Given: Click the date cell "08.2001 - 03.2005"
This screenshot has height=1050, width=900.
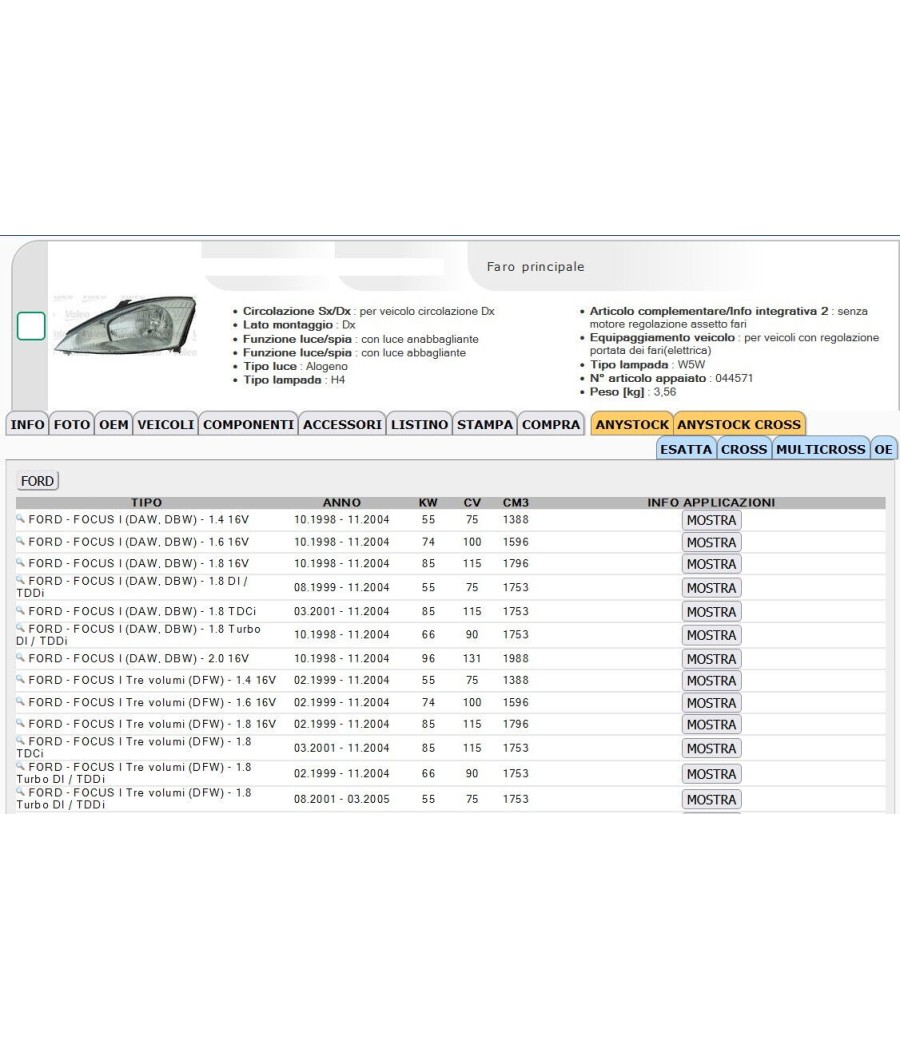Looking at the screenshot, I should (342, 799).
